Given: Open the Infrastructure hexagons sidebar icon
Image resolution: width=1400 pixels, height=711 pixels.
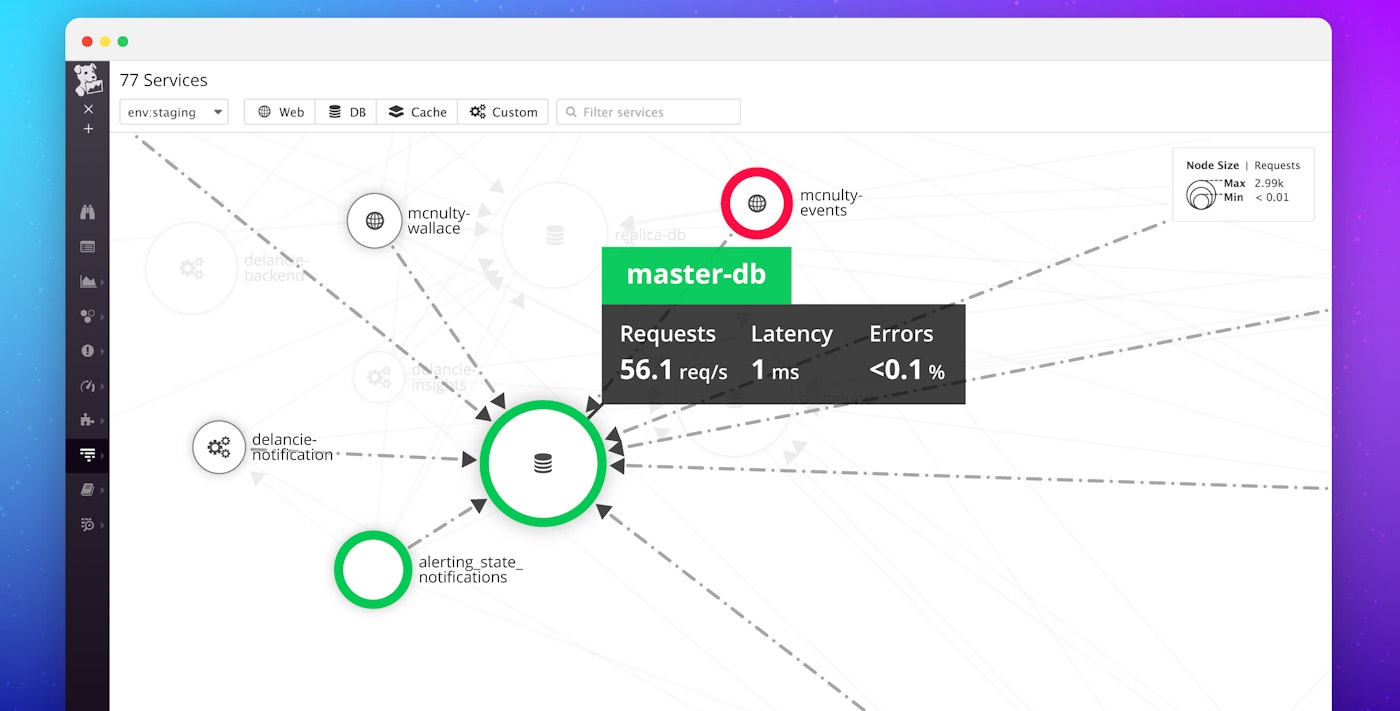Looking at the screenshot, I should (88, 316).
